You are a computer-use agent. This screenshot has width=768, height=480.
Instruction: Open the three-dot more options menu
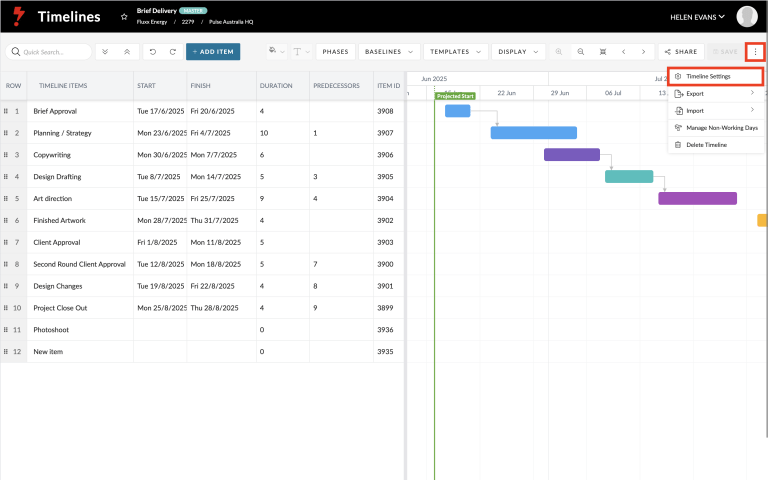(x=755, y=51)
